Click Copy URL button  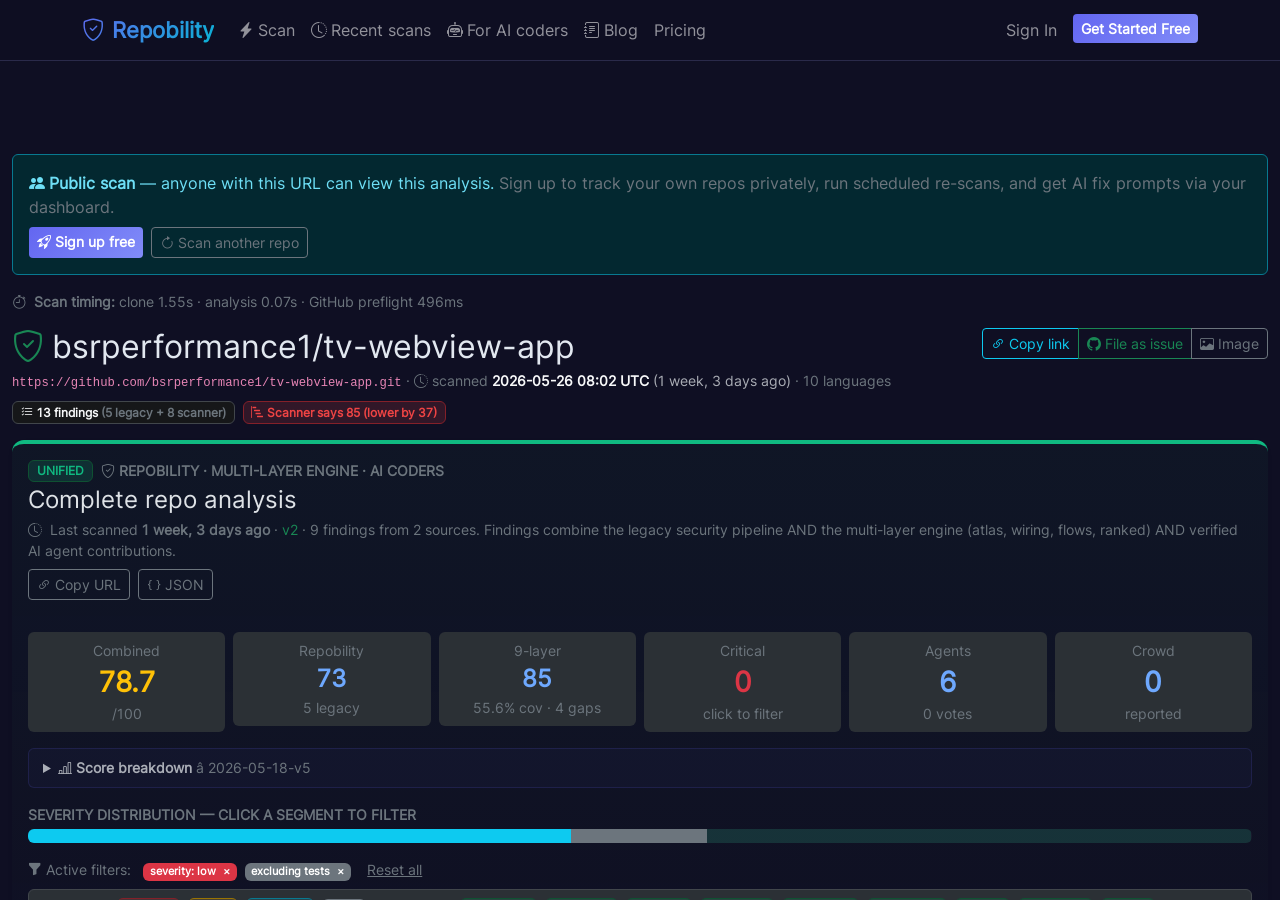tap(79, 584)
